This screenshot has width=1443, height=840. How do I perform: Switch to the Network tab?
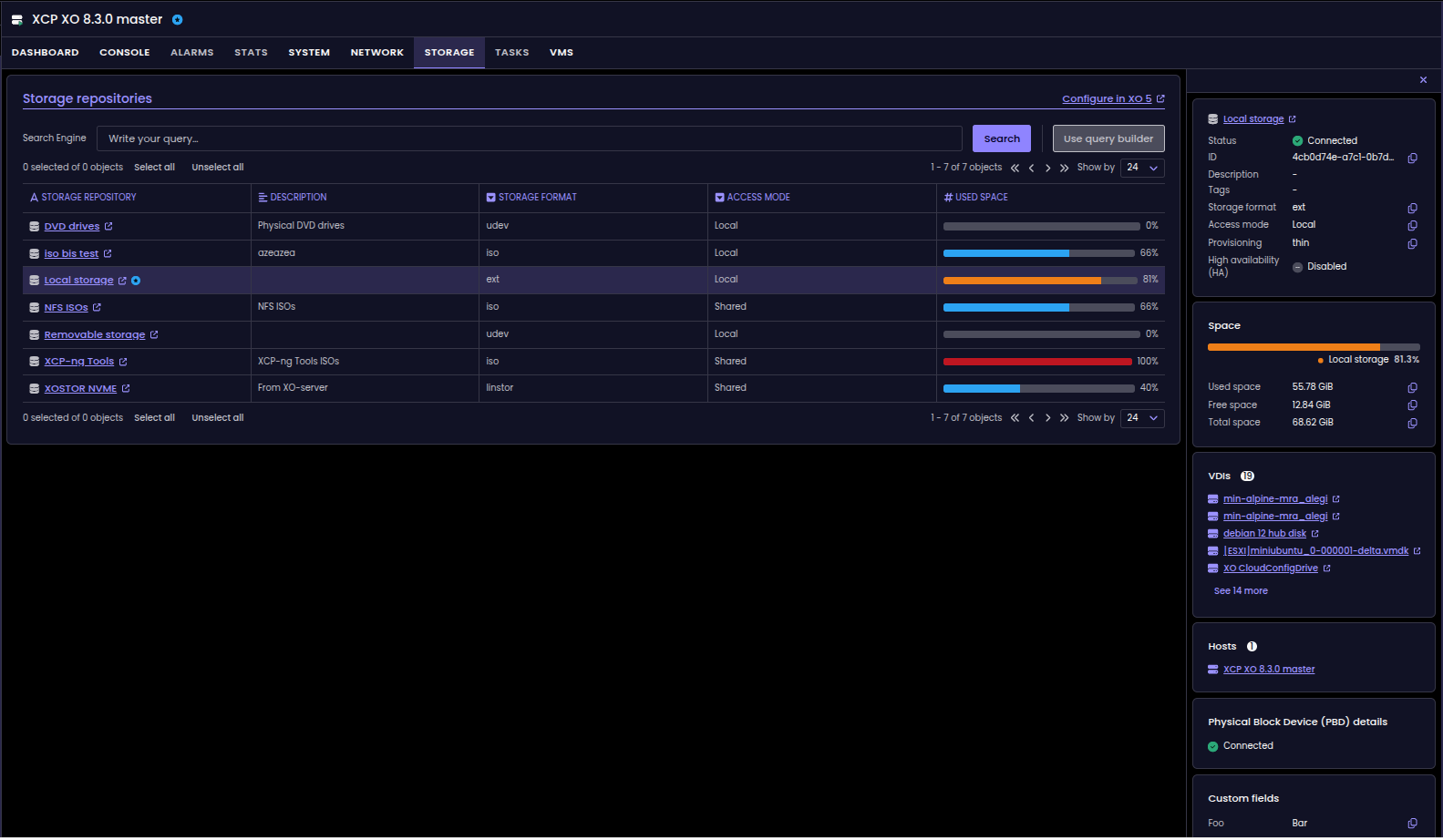[376, 53]
